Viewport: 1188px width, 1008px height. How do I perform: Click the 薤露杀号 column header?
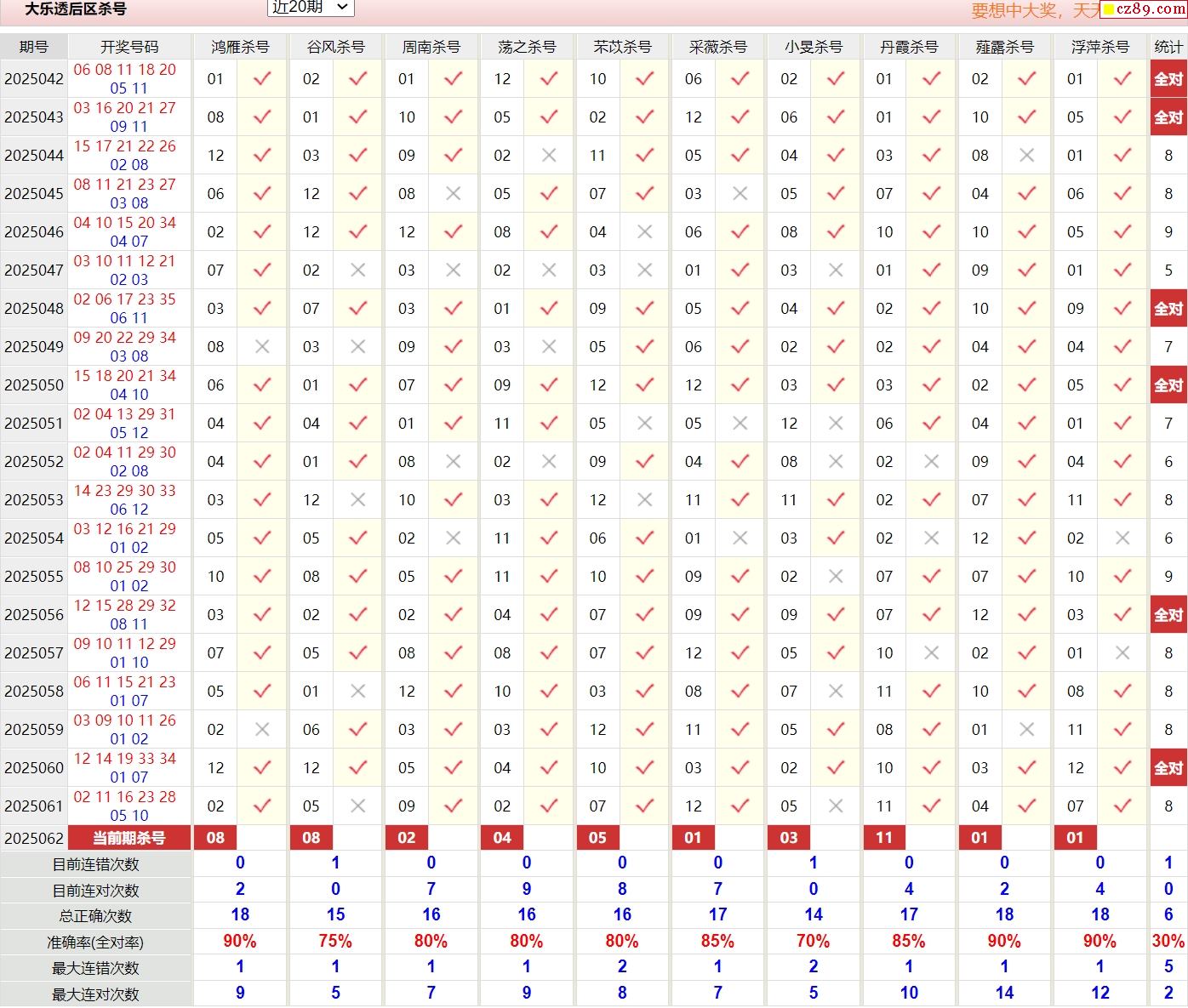pos(1004,47)
